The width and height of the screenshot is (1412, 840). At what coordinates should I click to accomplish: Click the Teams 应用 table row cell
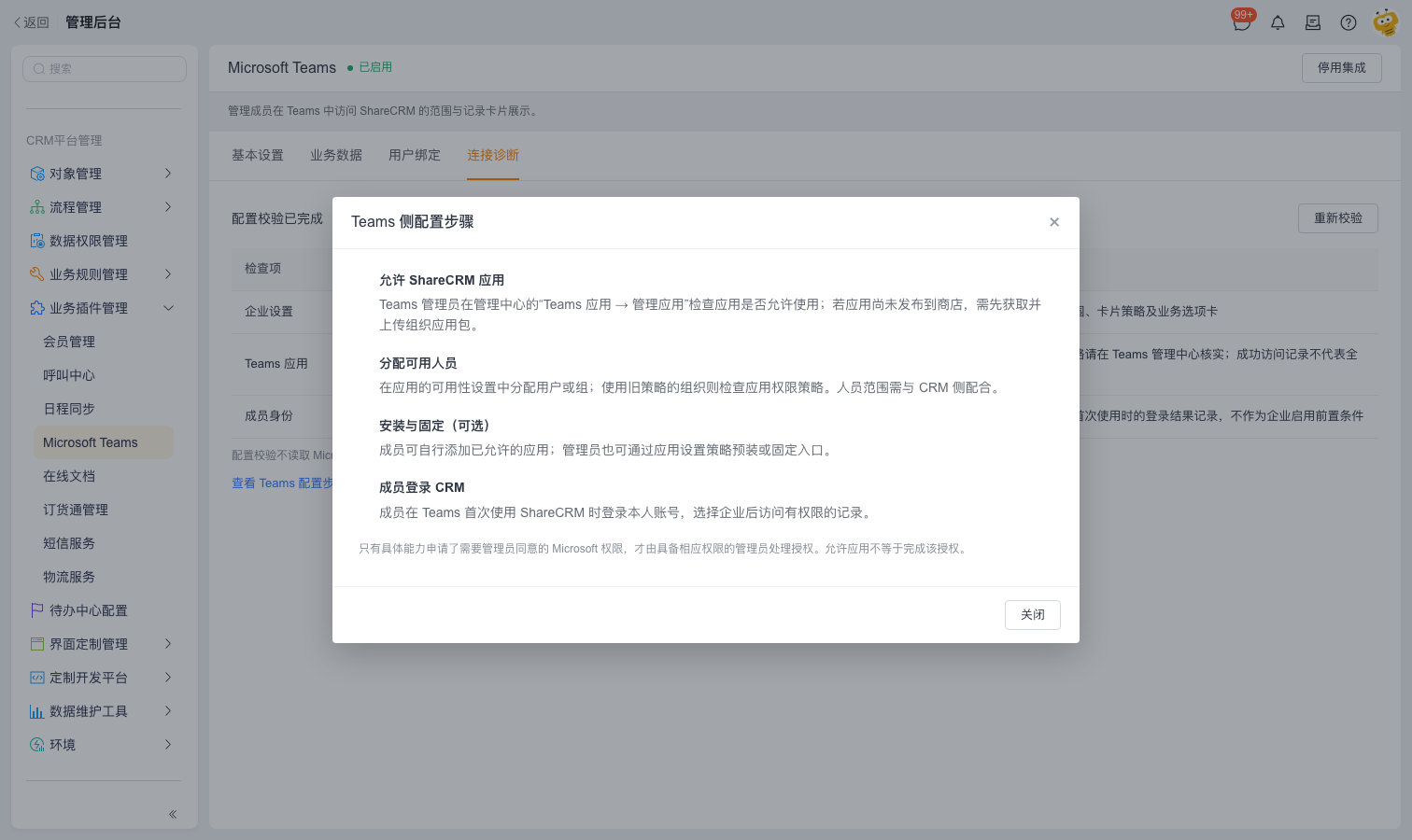[x=276, y=364]
